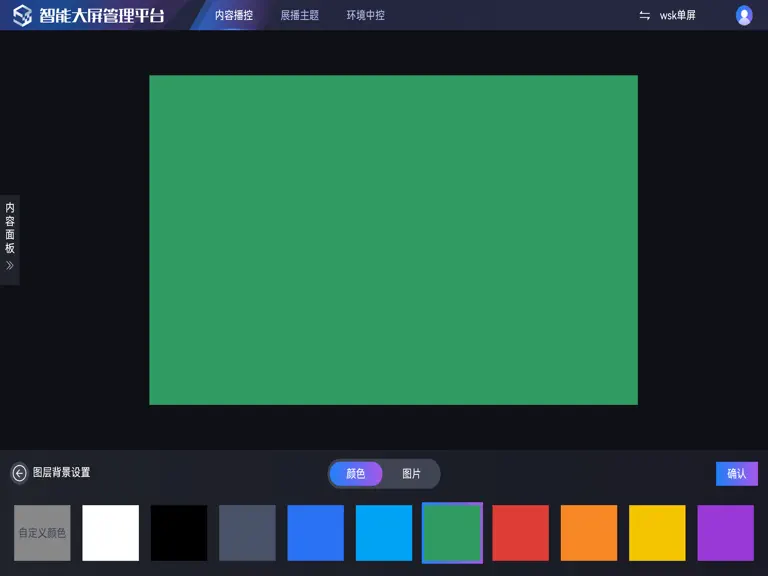Select the wsk单屏 screen name
768x576 pixels.
(x=677, y=15)
